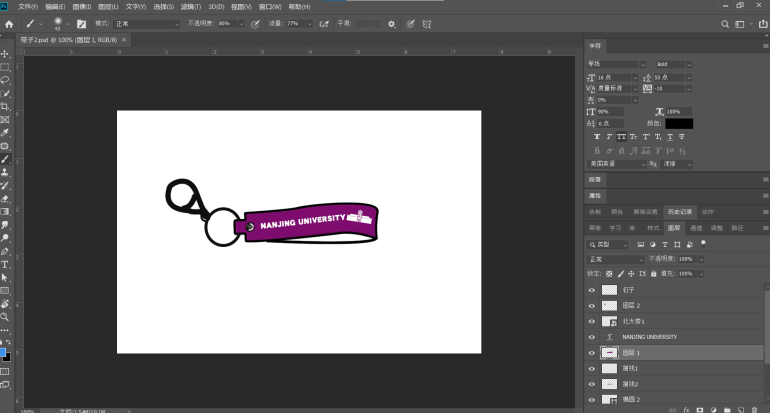The width and height of the screenshot is (770, 413).
Task: Click the add layer mask icon
Action: coord(700,410)
